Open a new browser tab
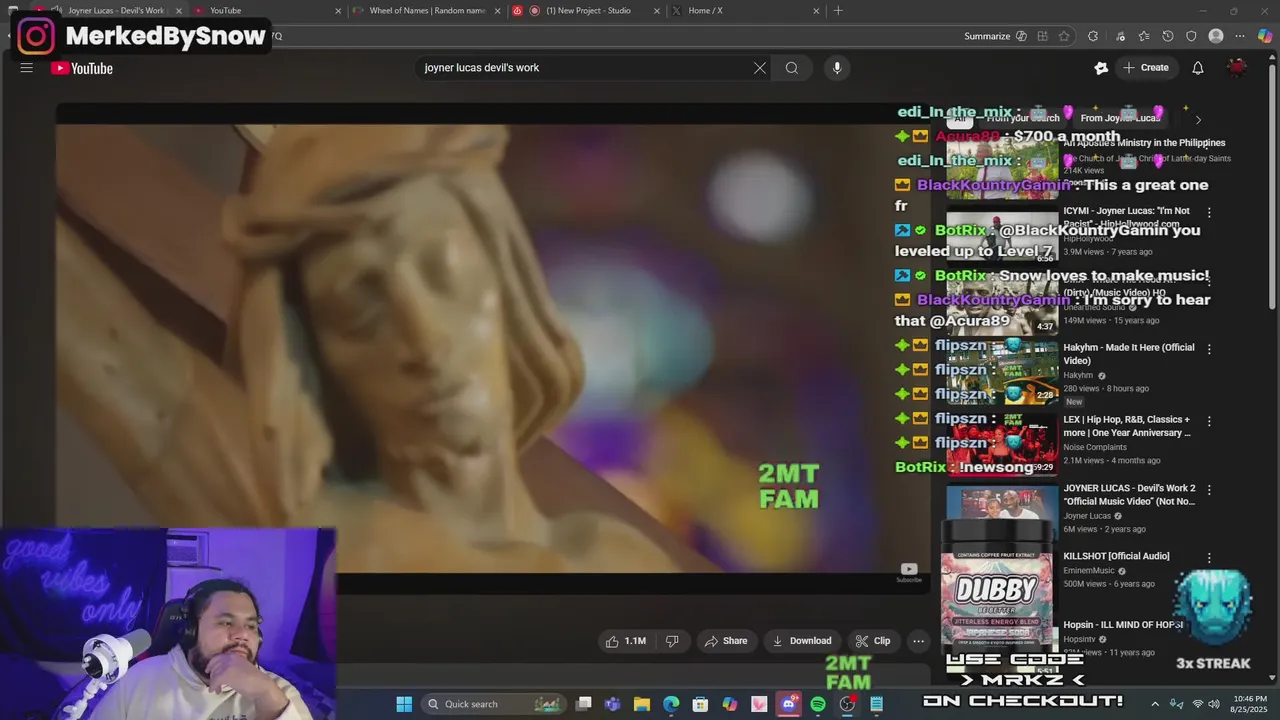 coord(838,10)
